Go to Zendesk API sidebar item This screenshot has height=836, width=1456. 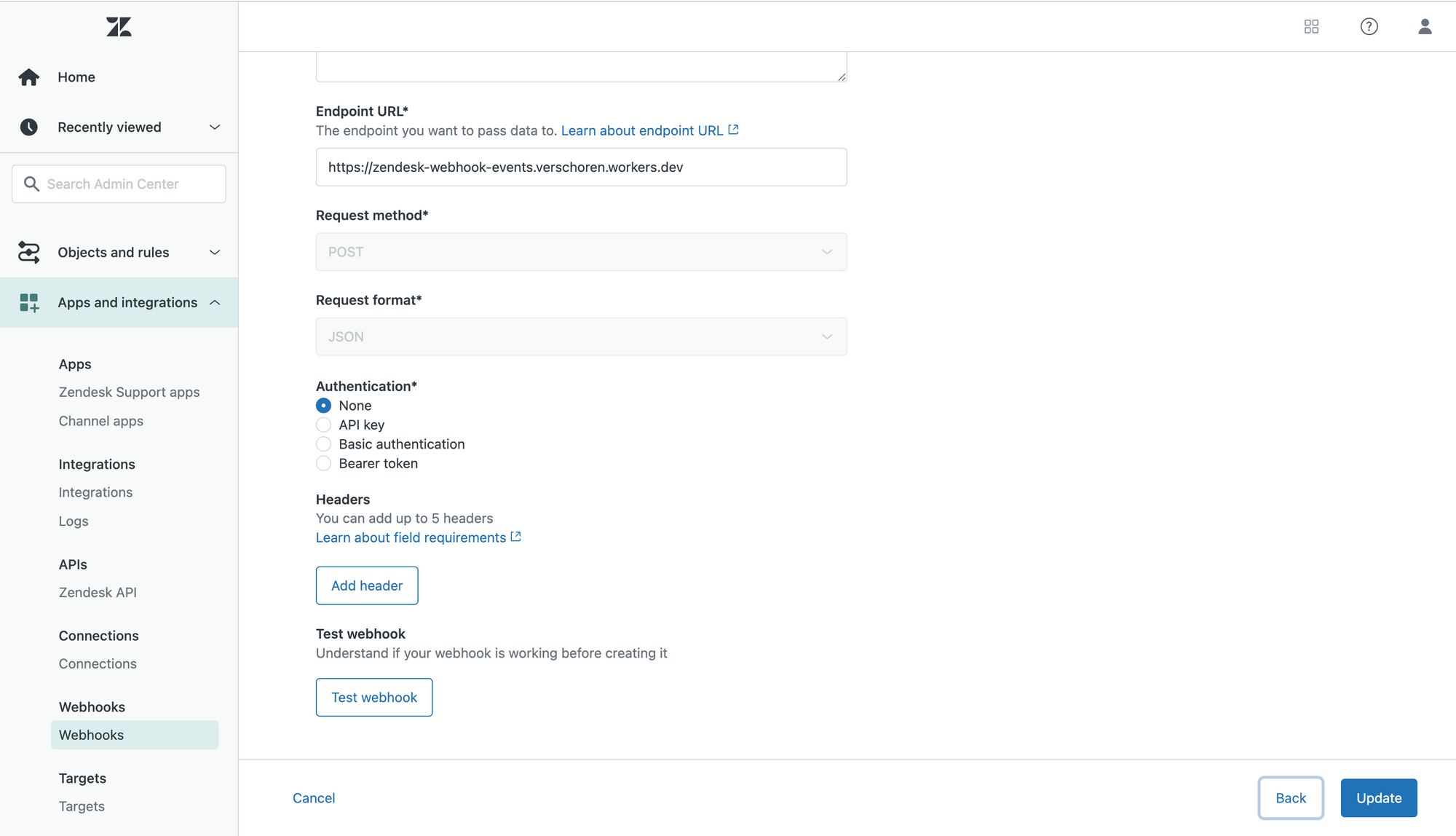click(98, 593)
